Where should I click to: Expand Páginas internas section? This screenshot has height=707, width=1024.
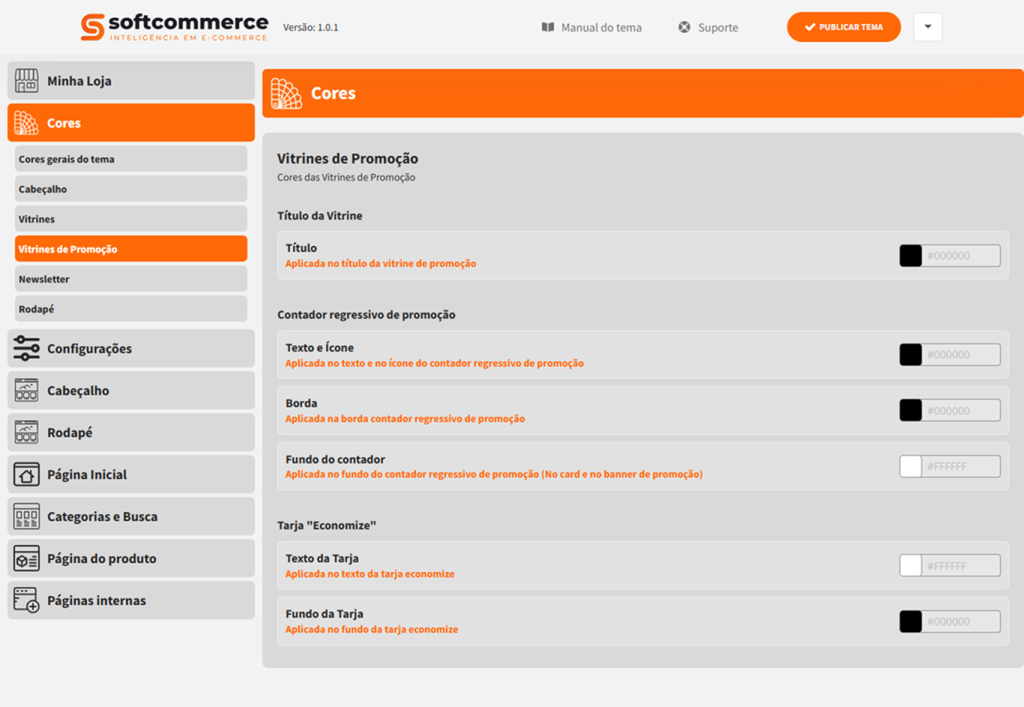(131, 600)
